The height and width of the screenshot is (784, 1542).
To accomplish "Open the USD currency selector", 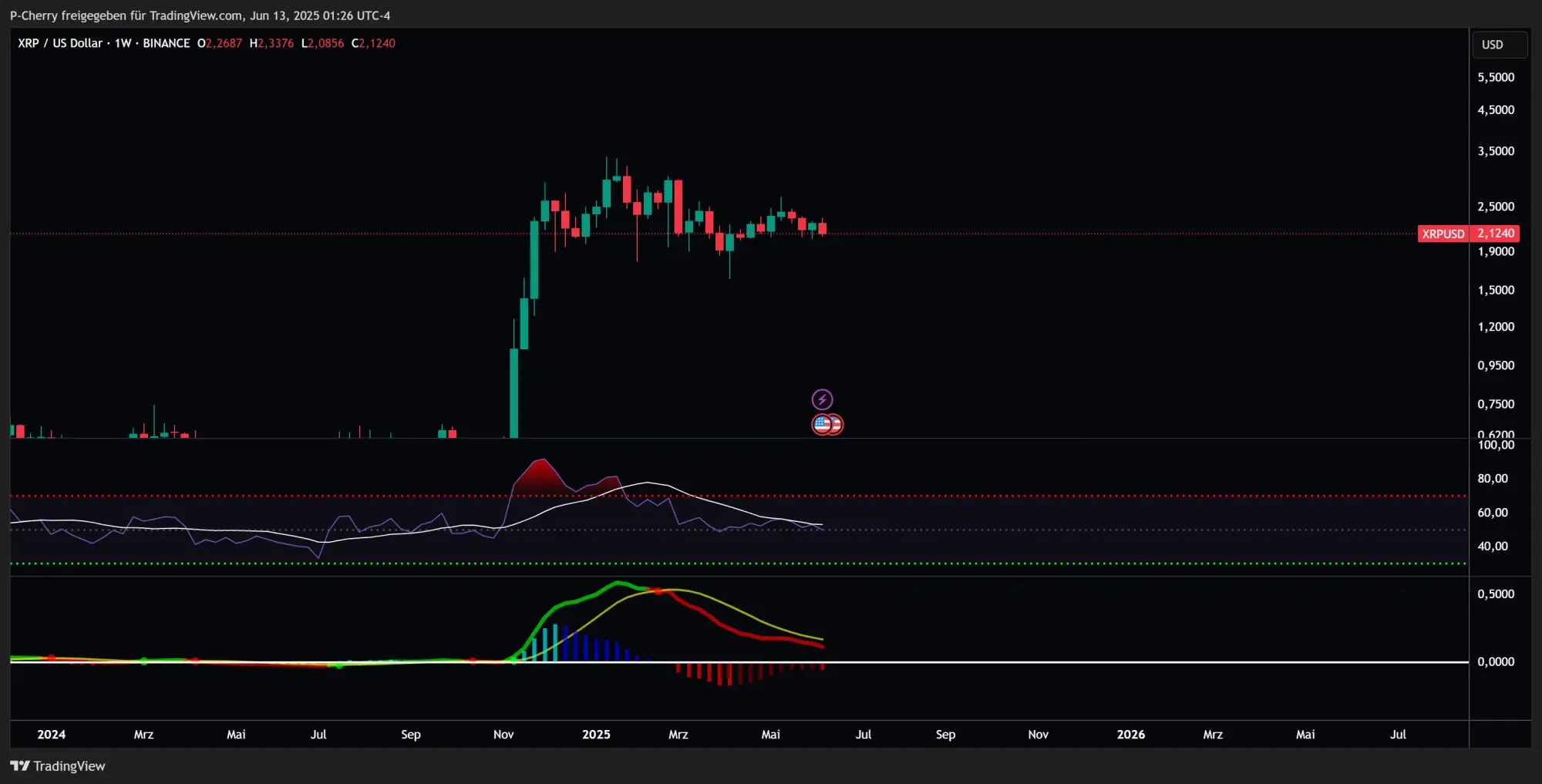I will tap(1499, 44).
